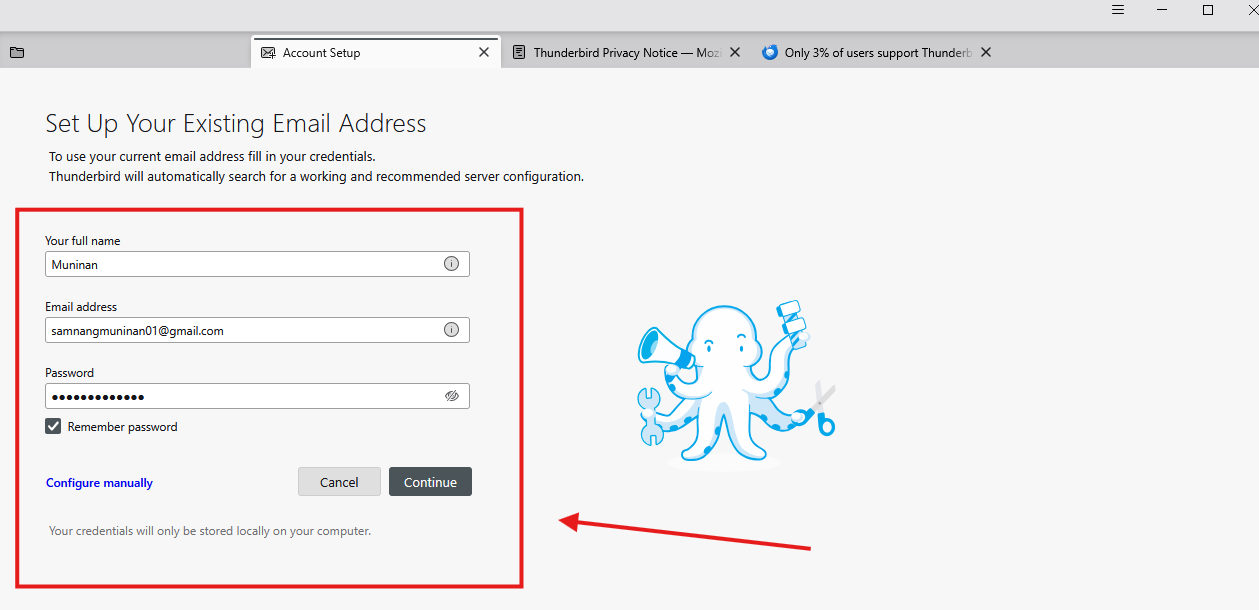Close the Thunderbird Privacy Notice tab
The height and width of the screenshot is (610, 1259).
(735, 53)
